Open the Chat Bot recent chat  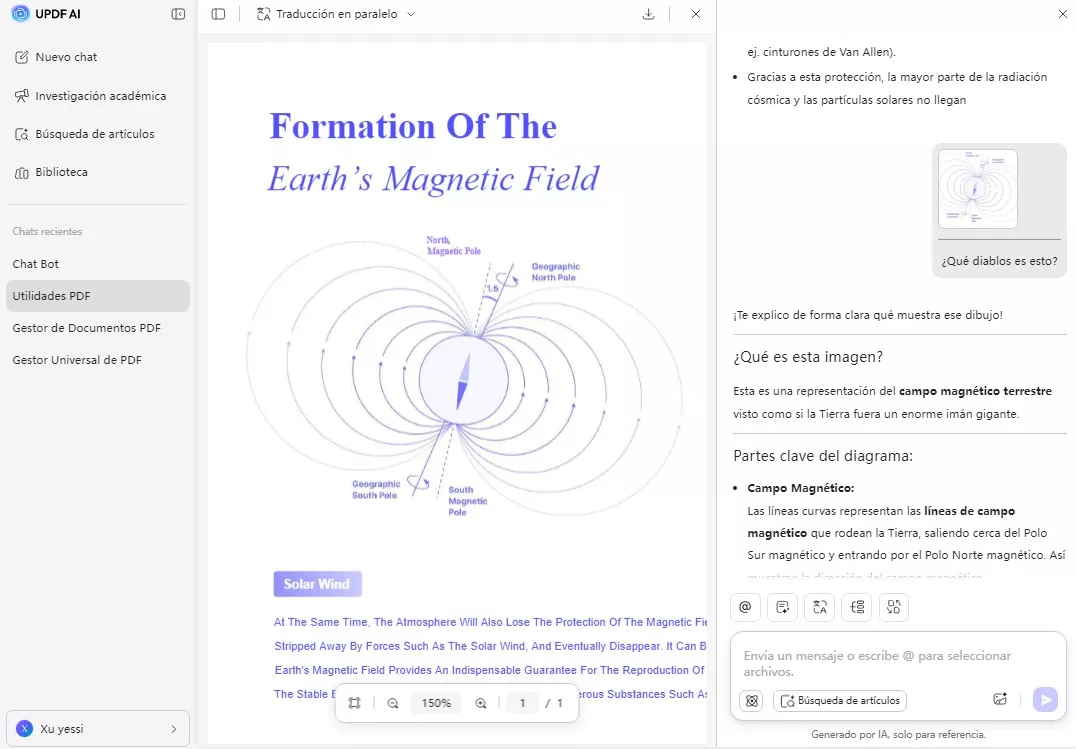[x=98, y=264]
